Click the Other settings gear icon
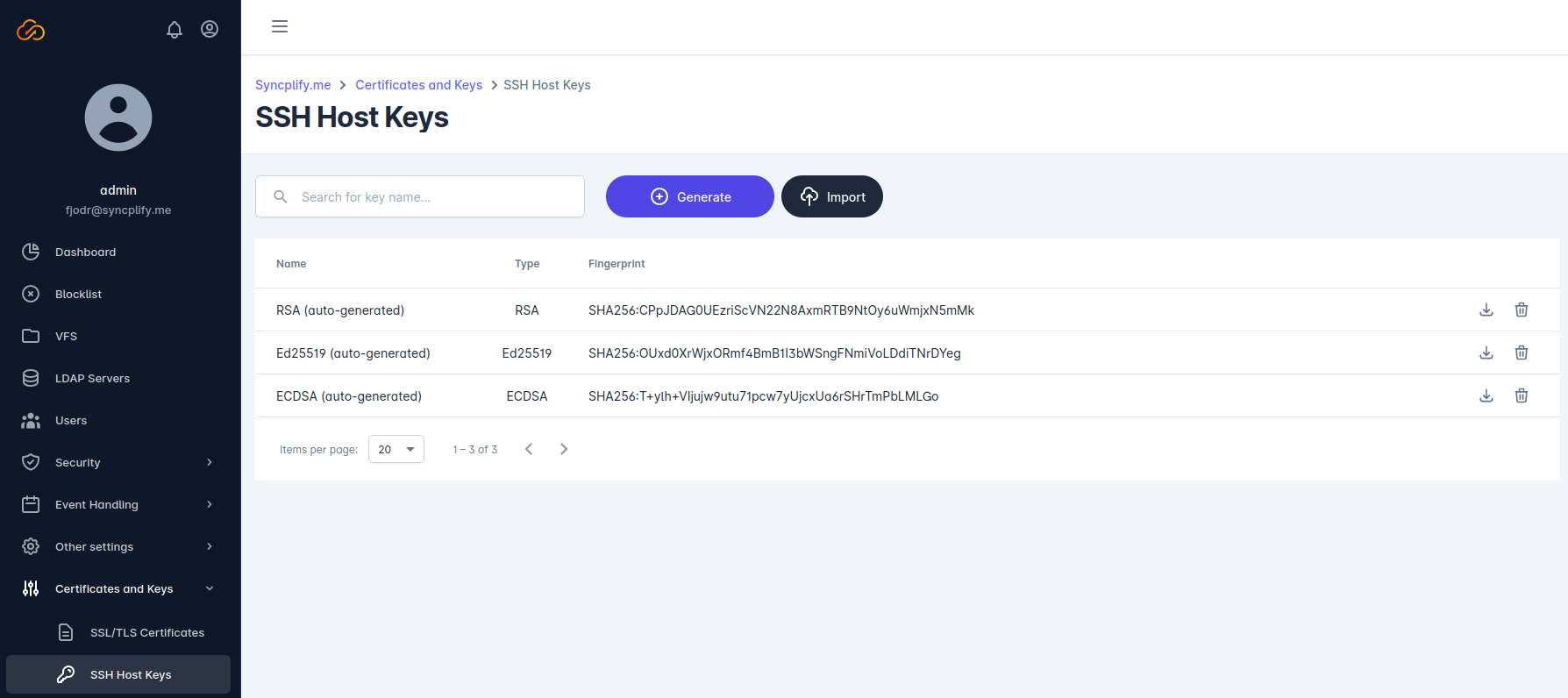Viewport: 1568px width, 698px height. pyautogui.click(x=31, y=546)
